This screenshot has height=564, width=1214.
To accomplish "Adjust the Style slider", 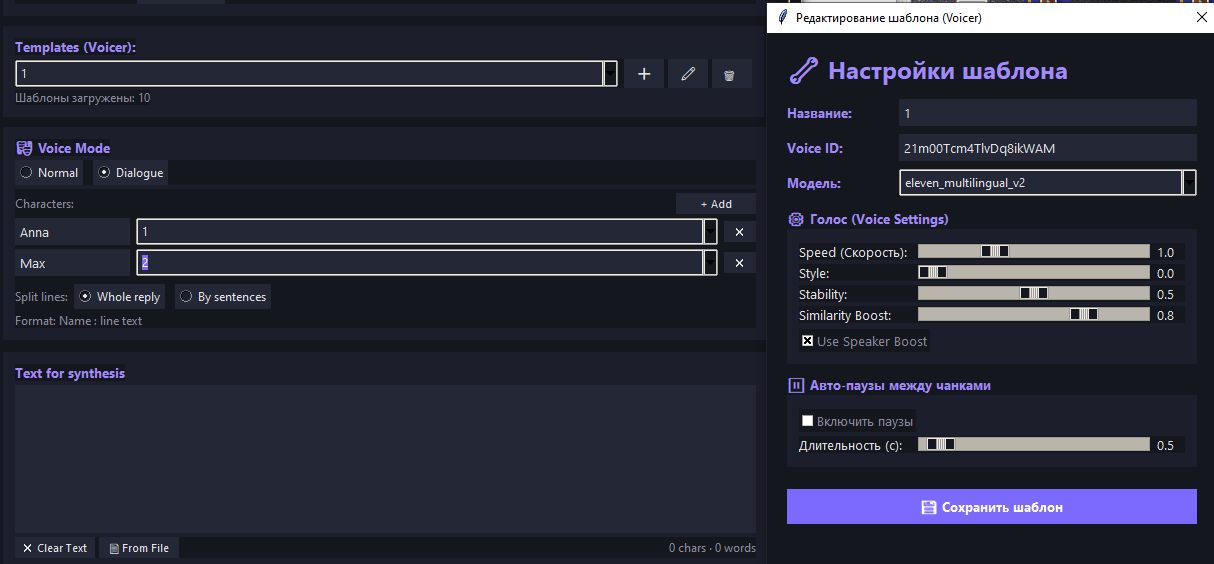I will point(1034,273).
